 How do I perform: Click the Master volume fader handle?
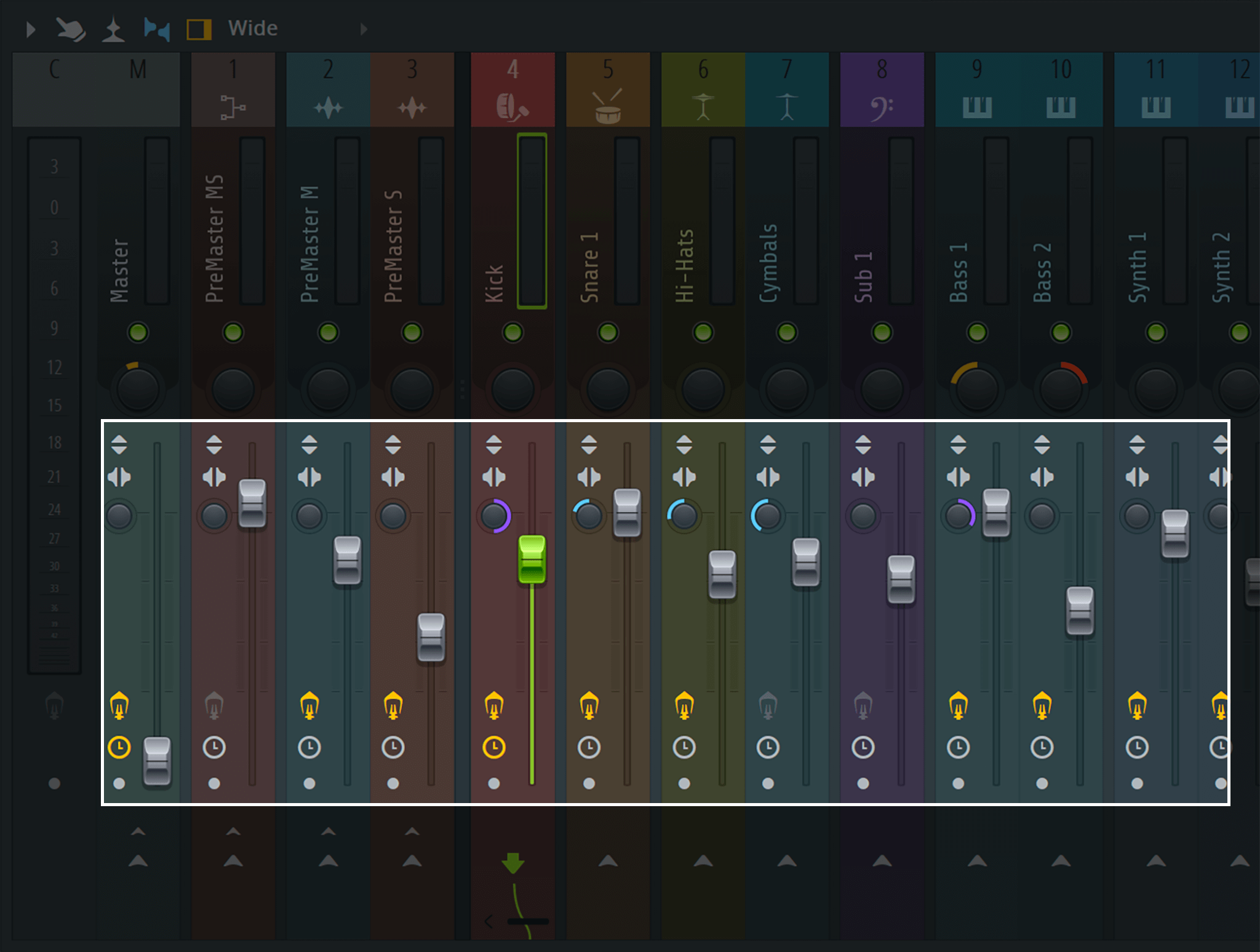tap(157, 761)
